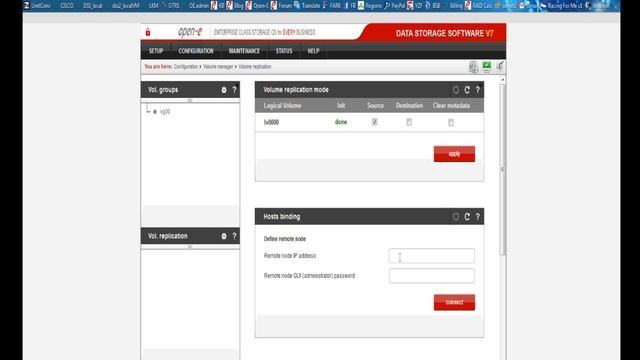The width and height of the screenshot is (640, 360).
Task: Open the HELP menu
Action: pyautogui.click(x=313, y=51)
